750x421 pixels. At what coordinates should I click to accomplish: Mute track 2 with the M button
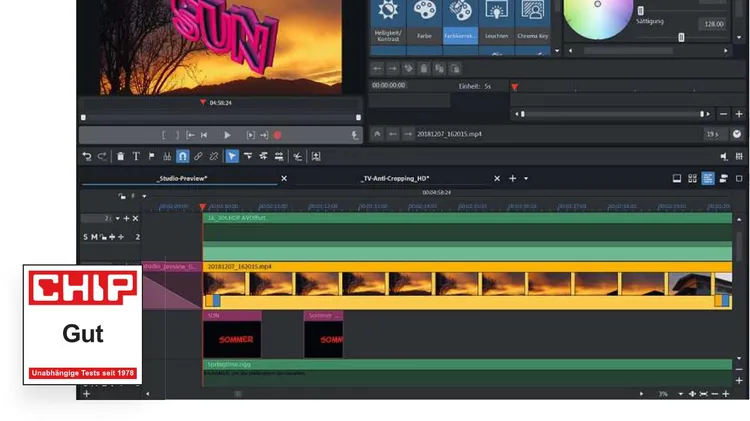[95, 237]
